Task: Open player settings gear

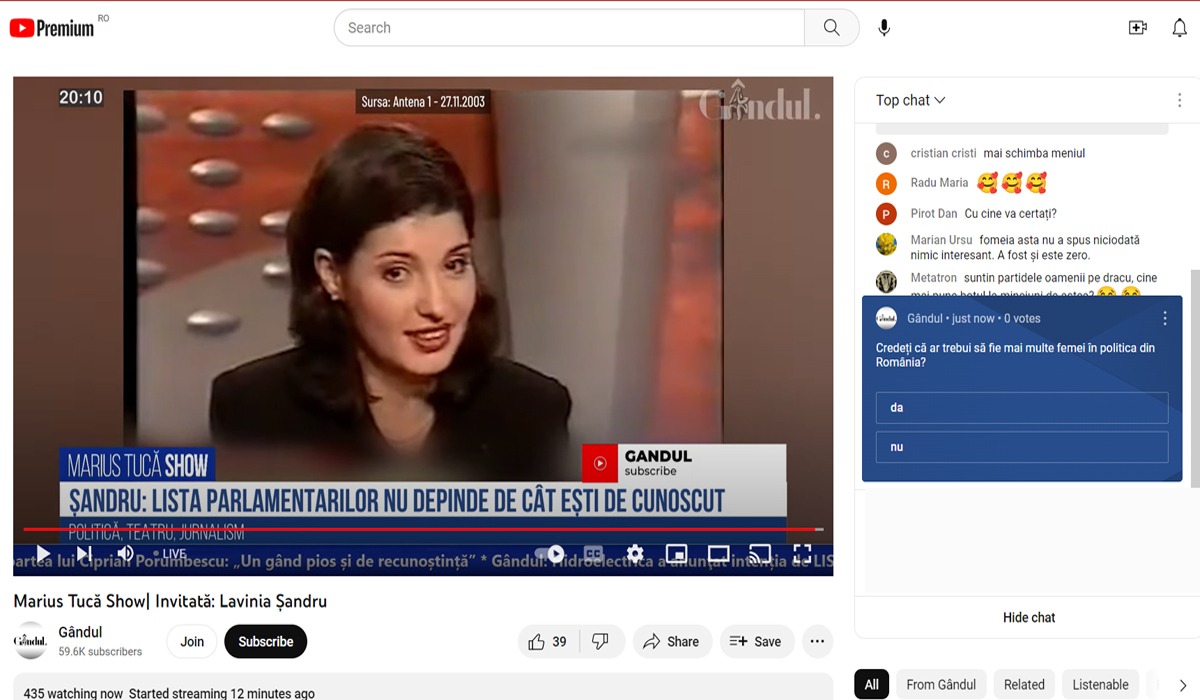Action: point(635,554)
